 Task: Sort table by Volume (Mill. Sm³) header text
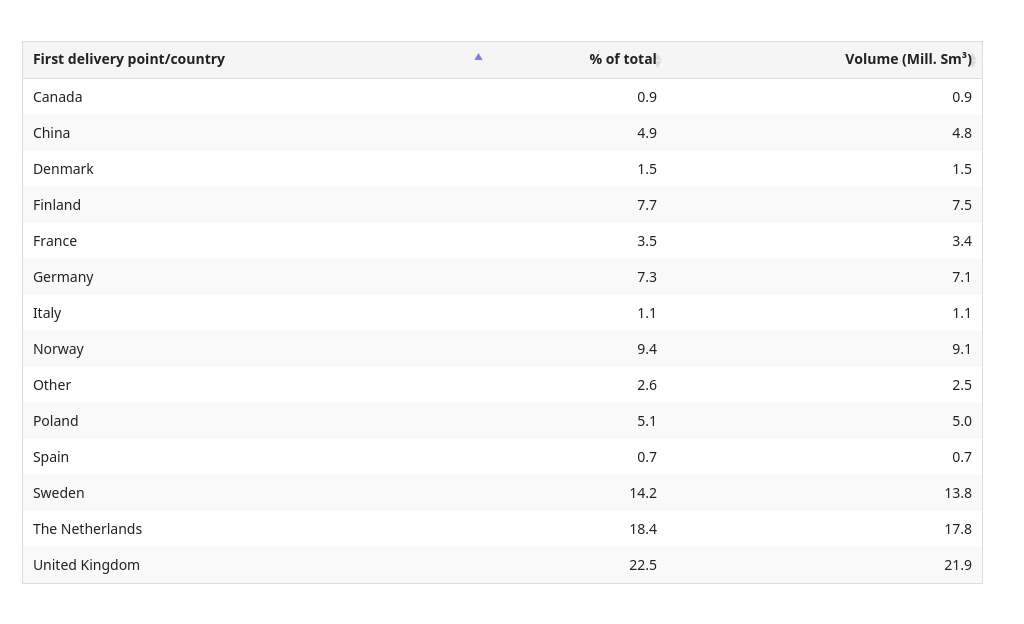coord(908,59)
